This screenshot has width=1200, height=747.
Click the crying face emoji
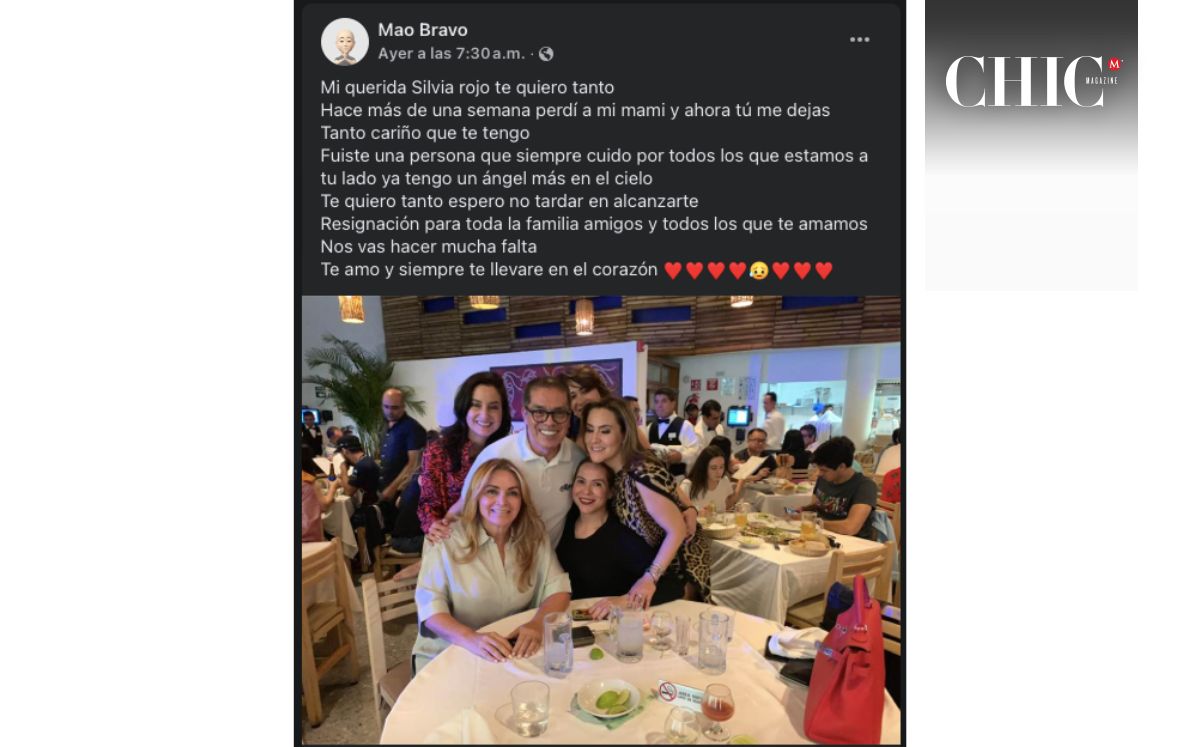point(758,270)
